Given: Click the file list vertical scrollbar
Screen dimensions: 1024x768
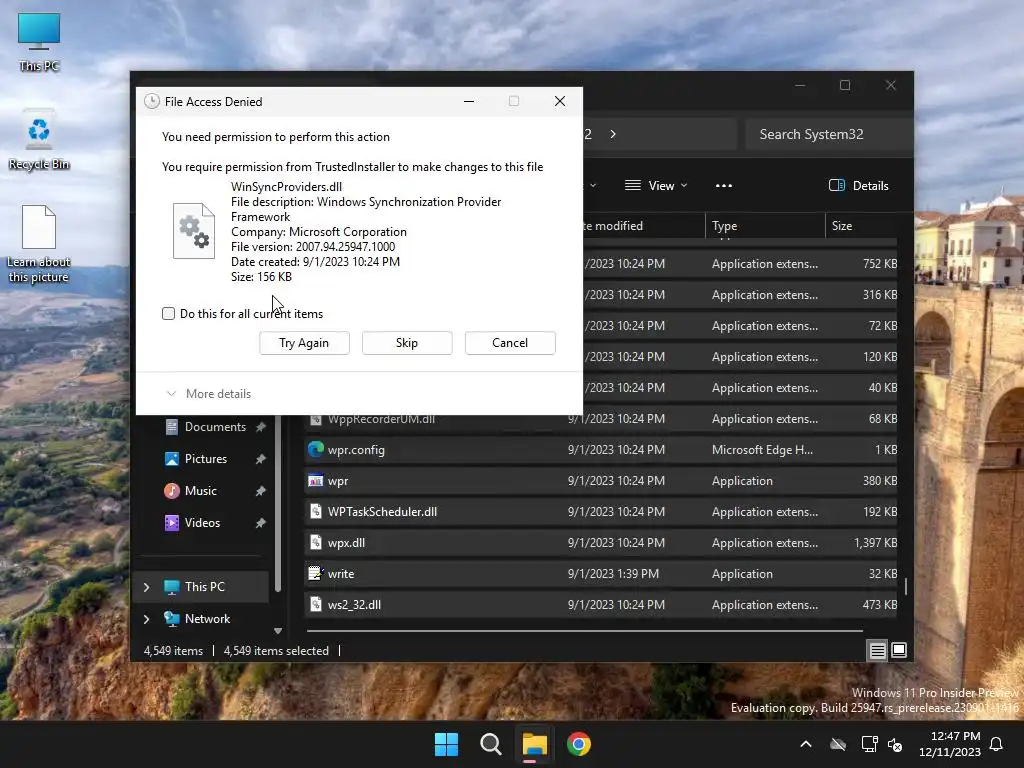Looking at the screenshot, I should [906, 586].
